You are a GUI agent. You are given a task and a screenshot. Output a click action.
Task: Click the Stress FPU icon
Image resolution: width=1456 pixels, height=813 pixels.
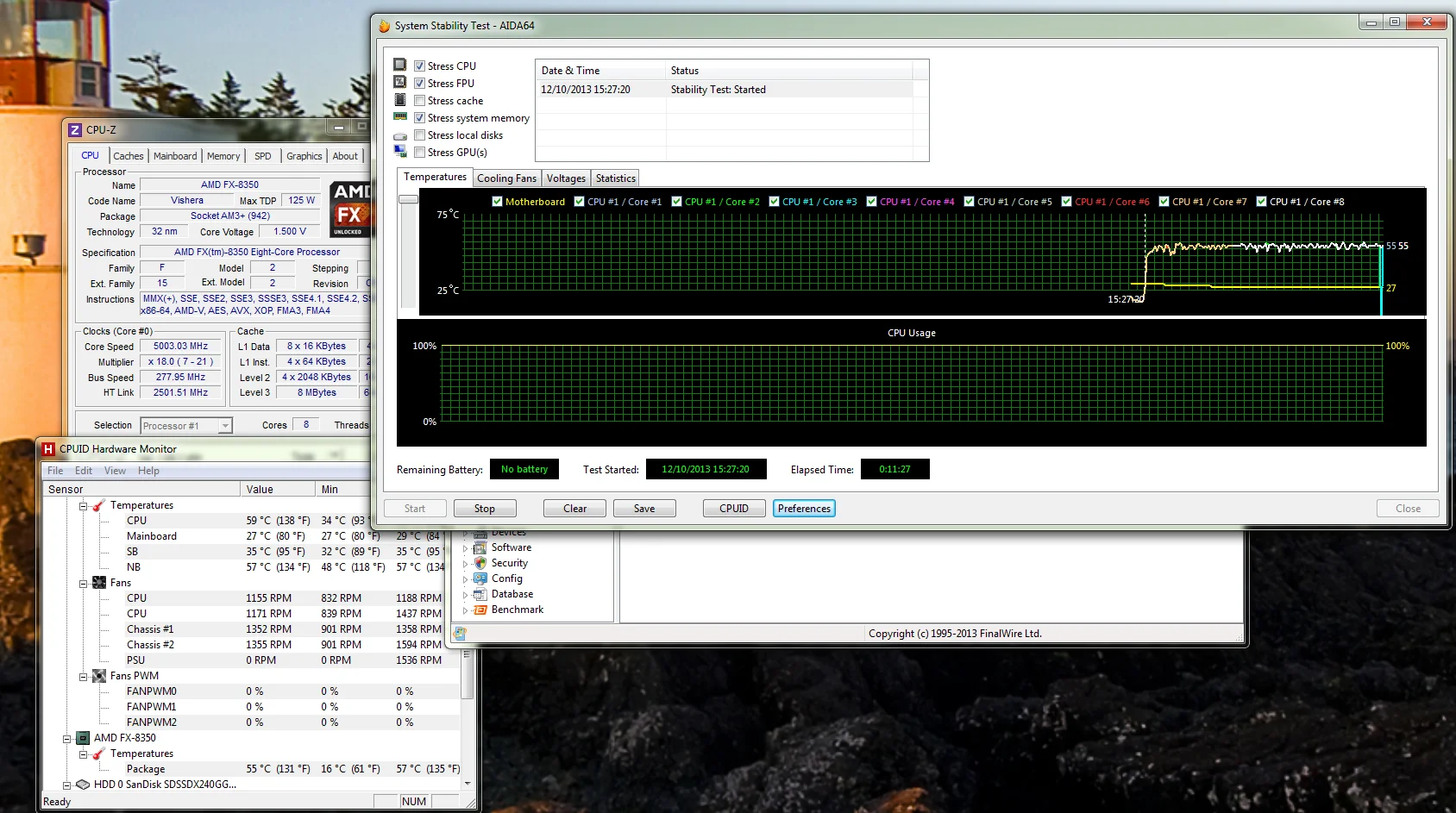coord(399,82)
